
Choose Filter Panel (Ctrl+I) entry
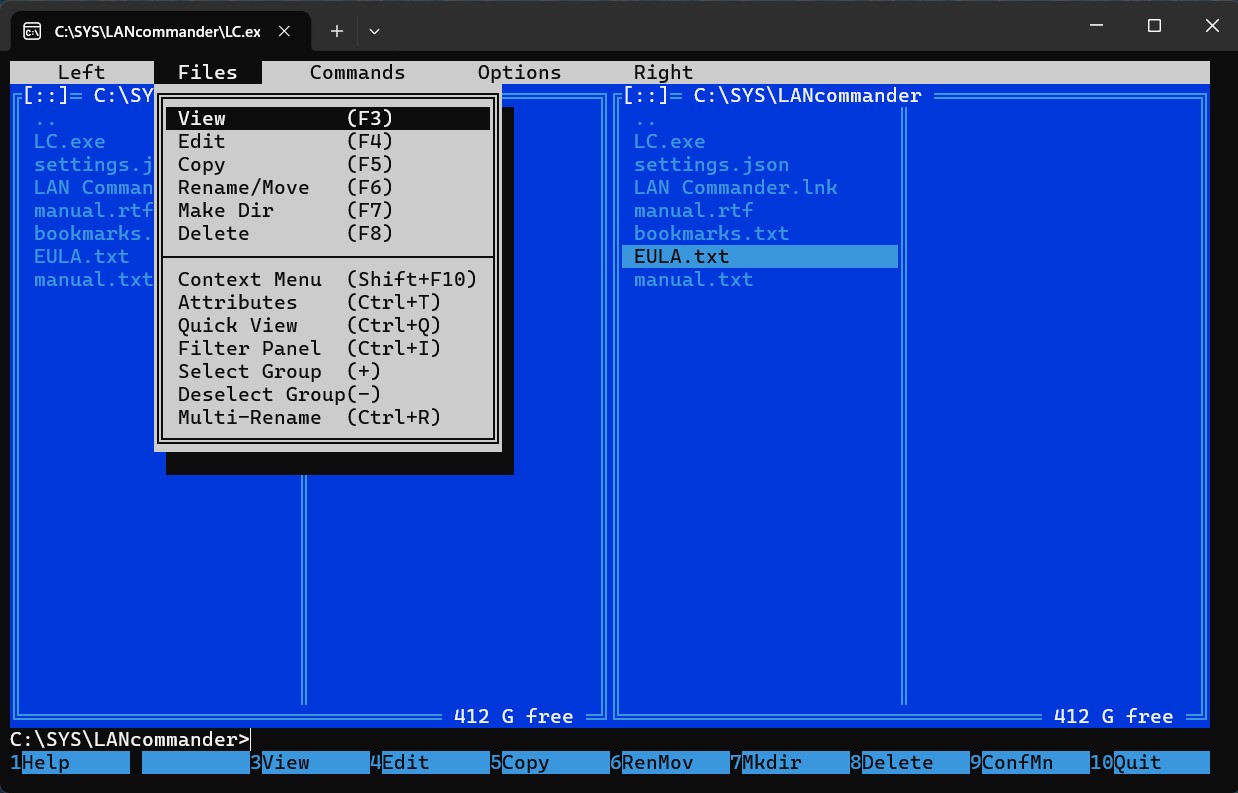click(x=328, y=348)
